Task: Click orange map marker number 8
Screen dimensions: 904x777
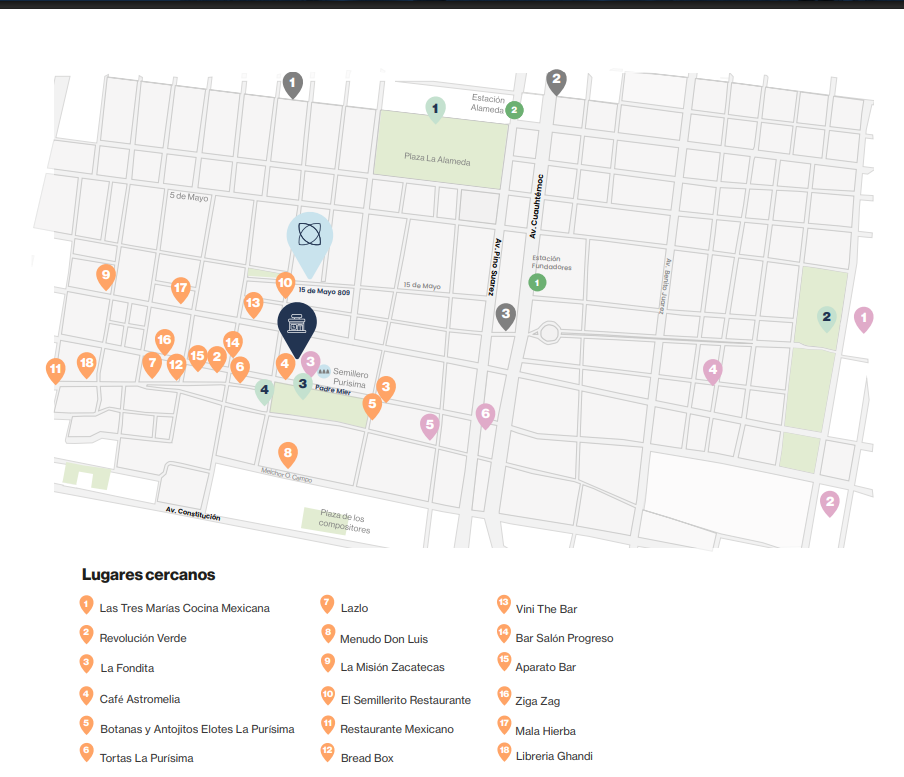Action: 288,455
